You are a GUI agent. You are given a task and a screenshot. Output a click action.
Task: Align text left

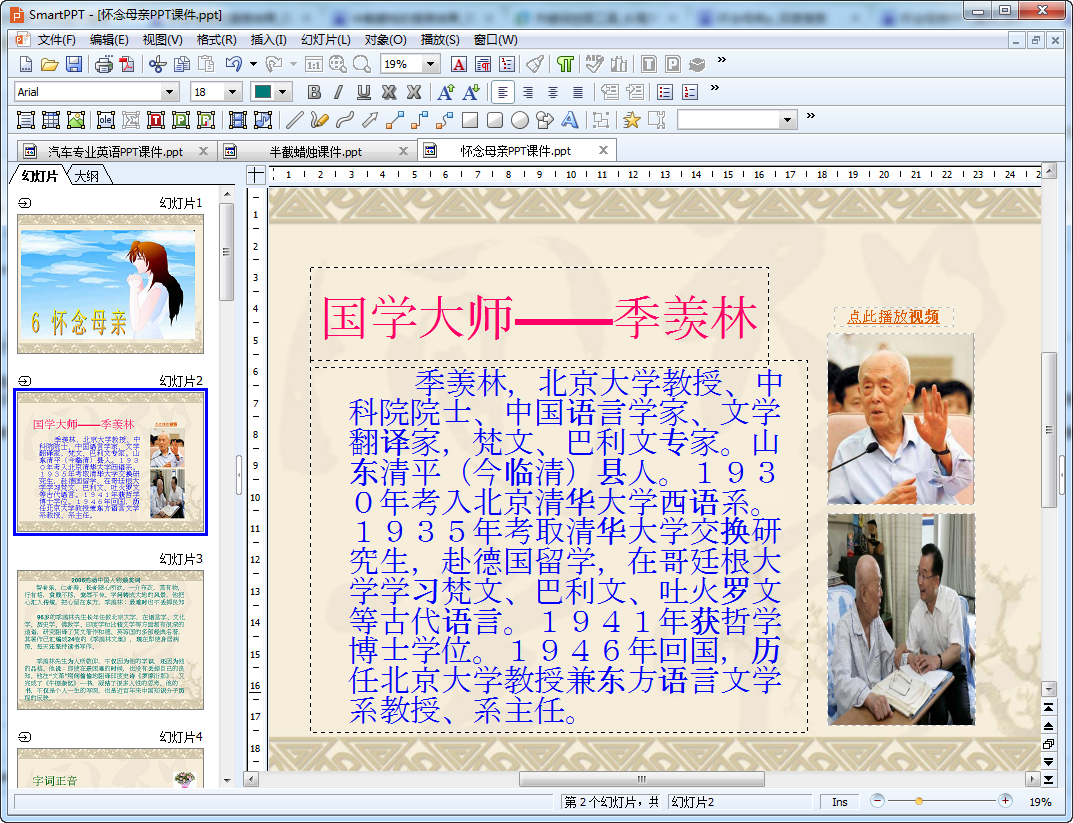(x=502, y=92)
